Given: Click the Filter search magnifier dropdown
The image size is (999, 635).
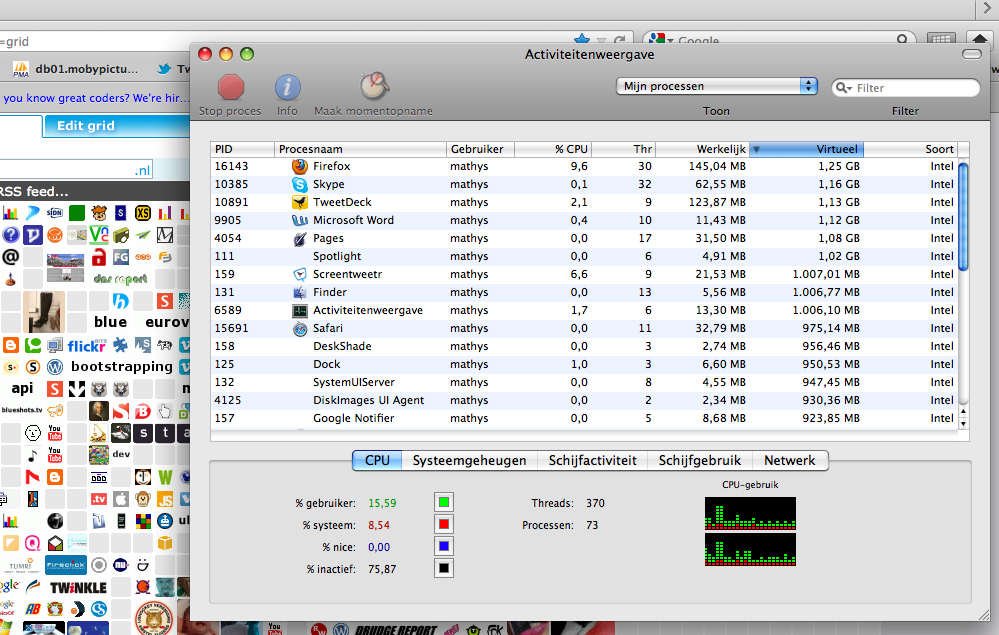Looking at the screenshot, I should click(x=845, y=88).
